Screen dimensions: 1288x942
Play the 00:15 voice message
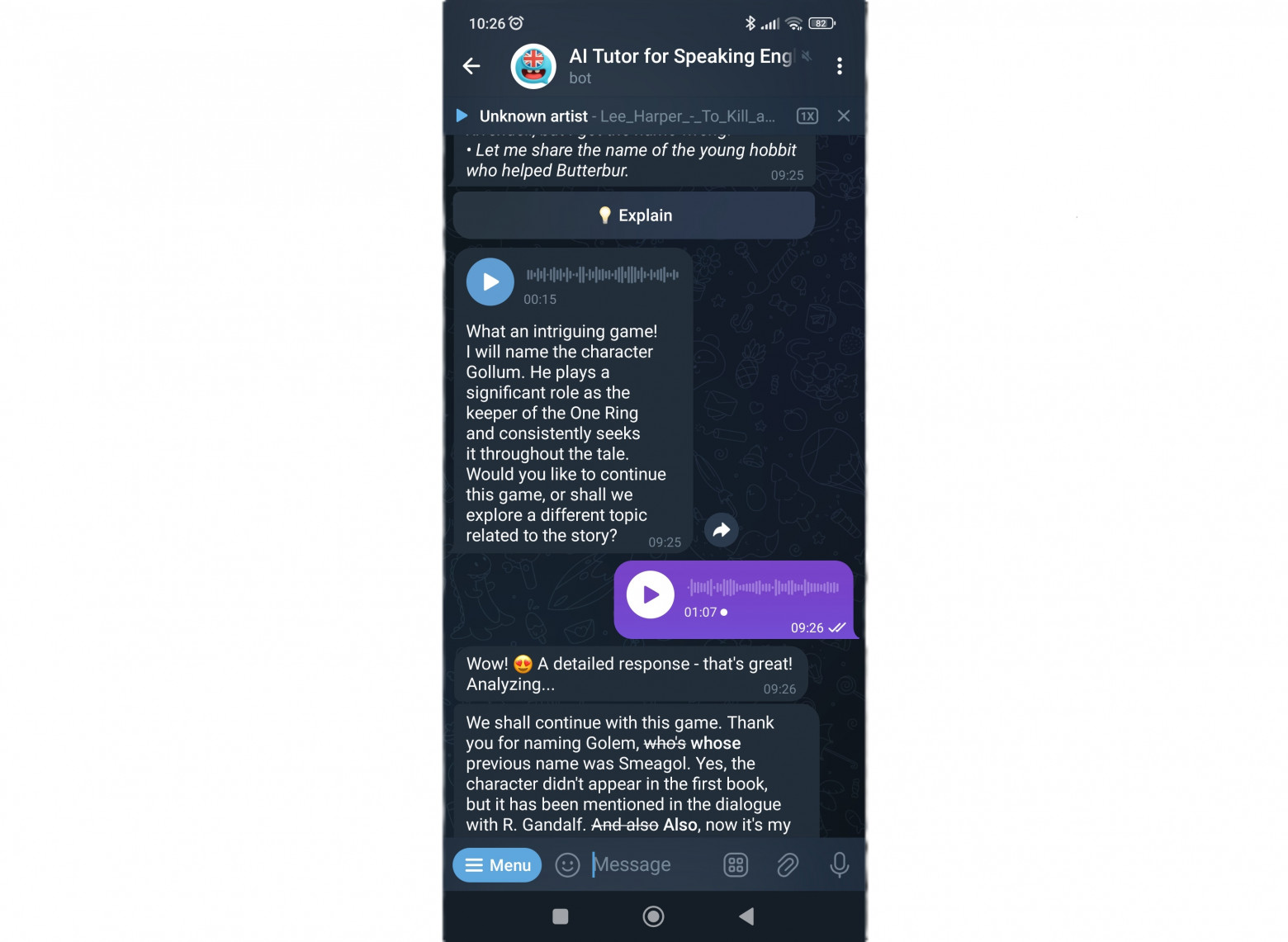point(490,282)
